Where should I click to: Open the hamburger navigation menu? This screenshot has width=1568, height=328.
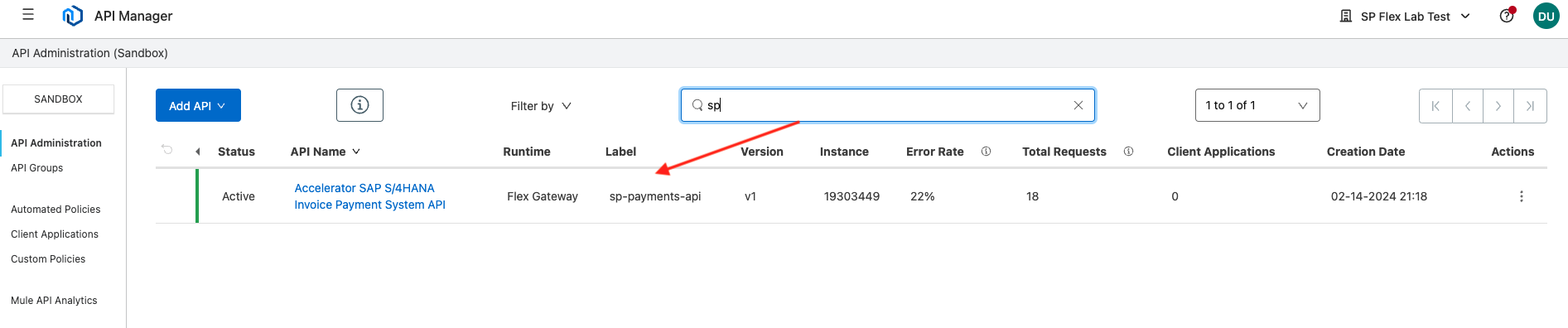tap(28, 15)
